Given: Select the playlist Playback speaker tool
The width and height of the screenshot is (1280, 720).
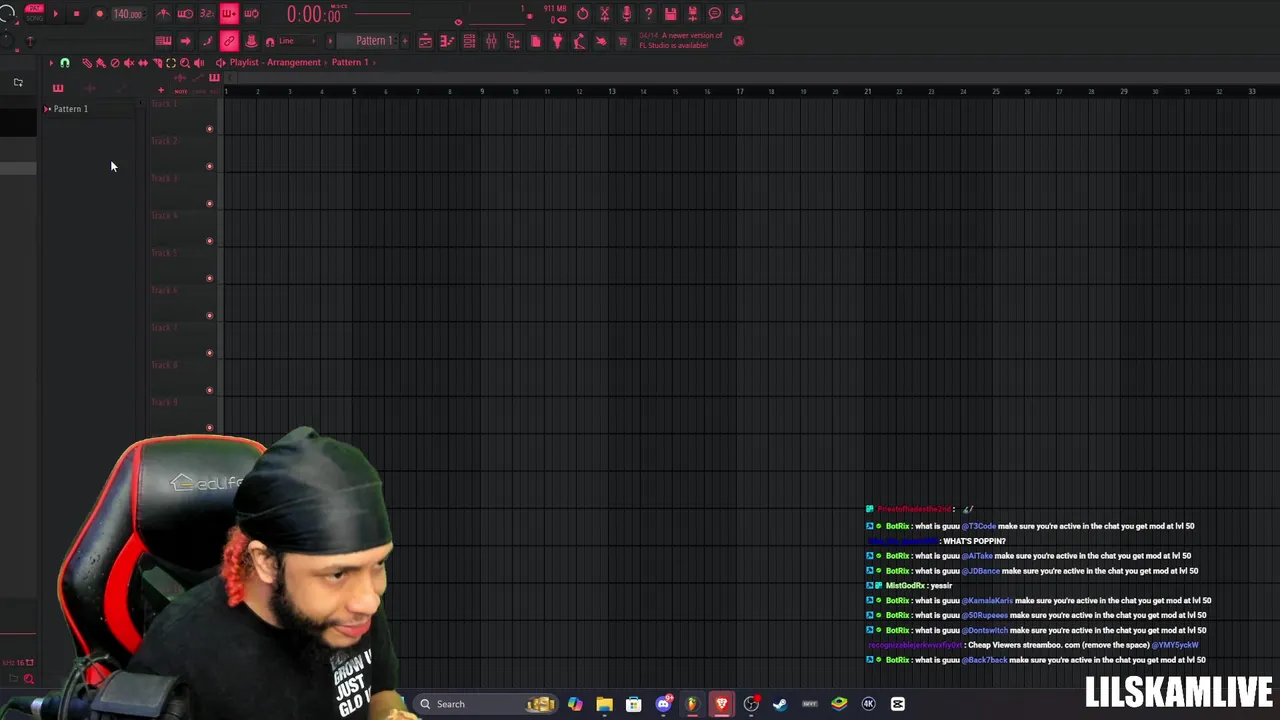Looking at the screenshot, I should click(198, 62).
